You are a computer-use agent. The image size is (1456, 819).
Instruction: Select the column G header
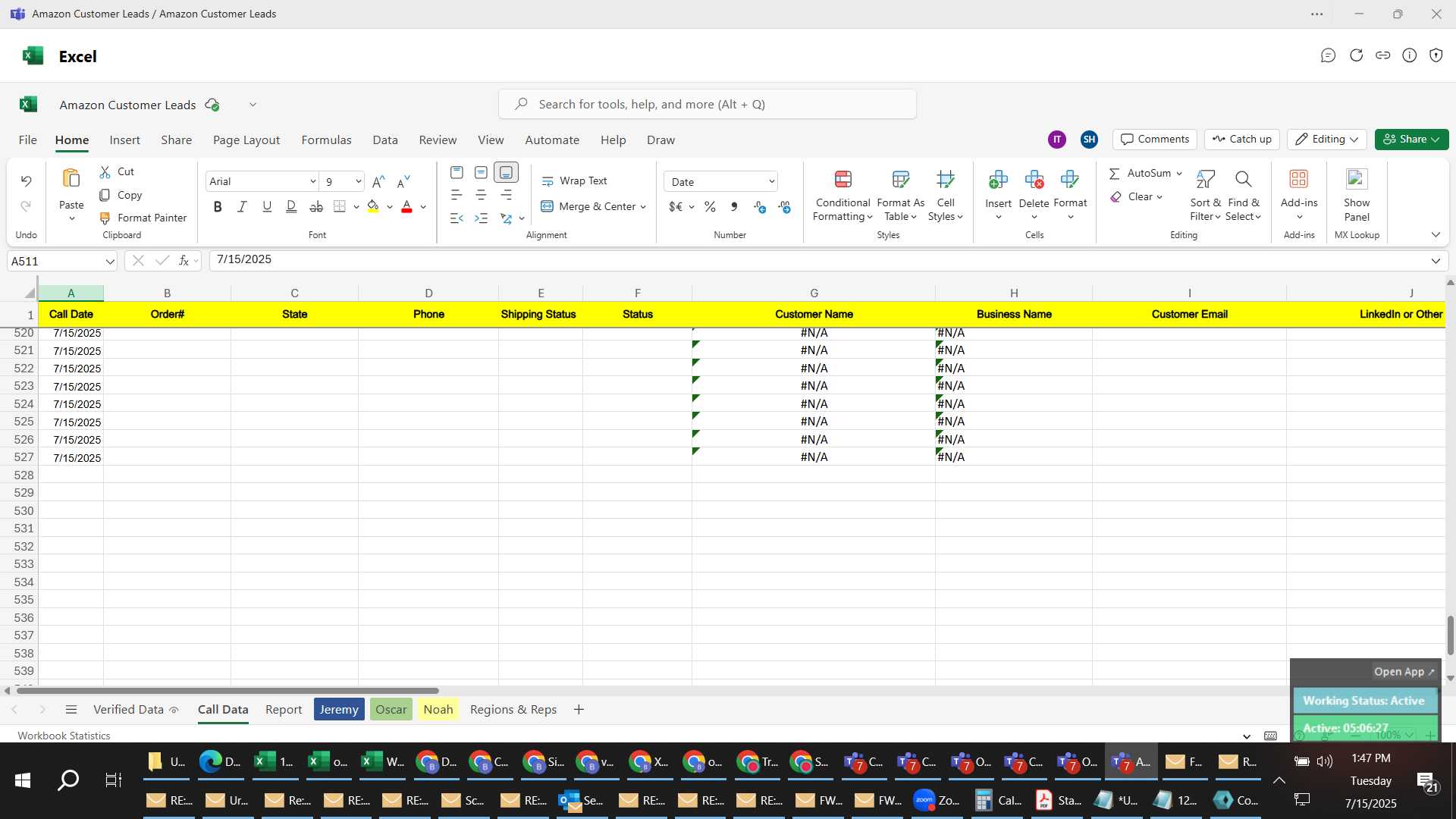point(814,293)
